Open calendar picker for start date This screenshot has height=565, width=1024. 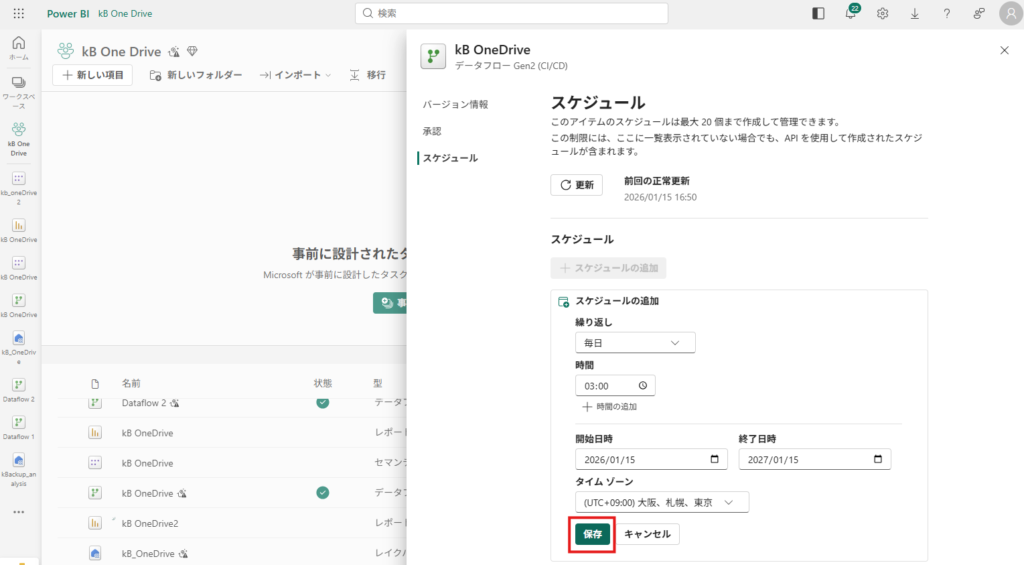[x=714, y=459]
